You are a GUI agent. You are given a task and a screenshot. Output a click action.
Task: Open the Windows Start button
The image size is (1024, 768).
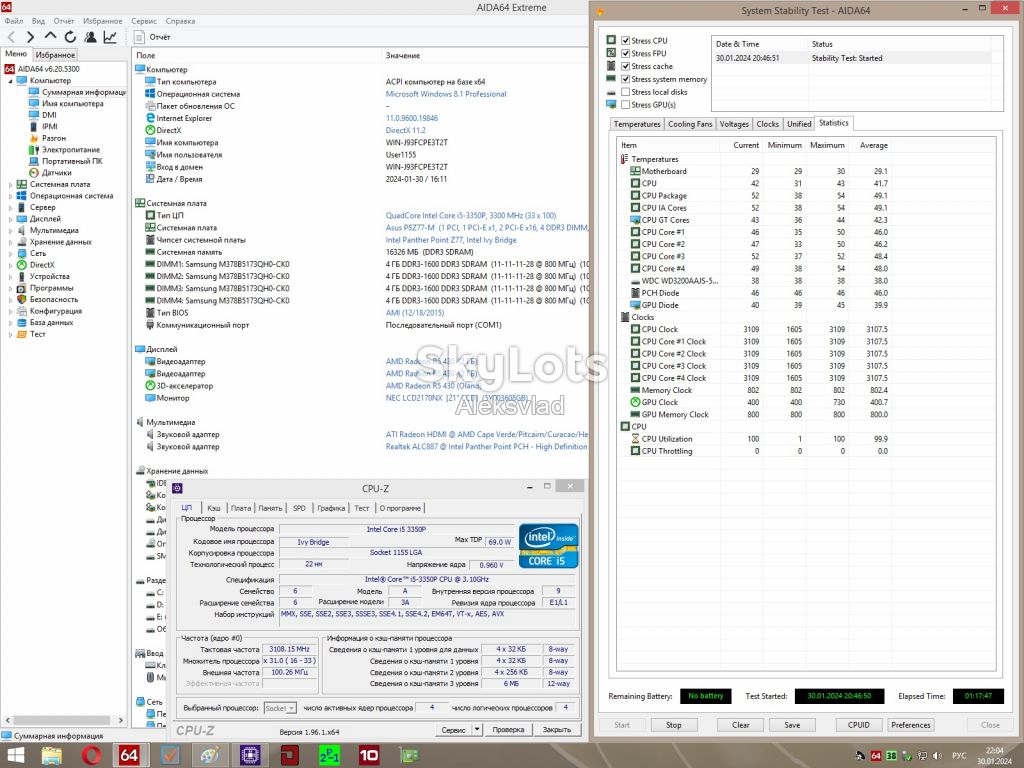(14, 756)
